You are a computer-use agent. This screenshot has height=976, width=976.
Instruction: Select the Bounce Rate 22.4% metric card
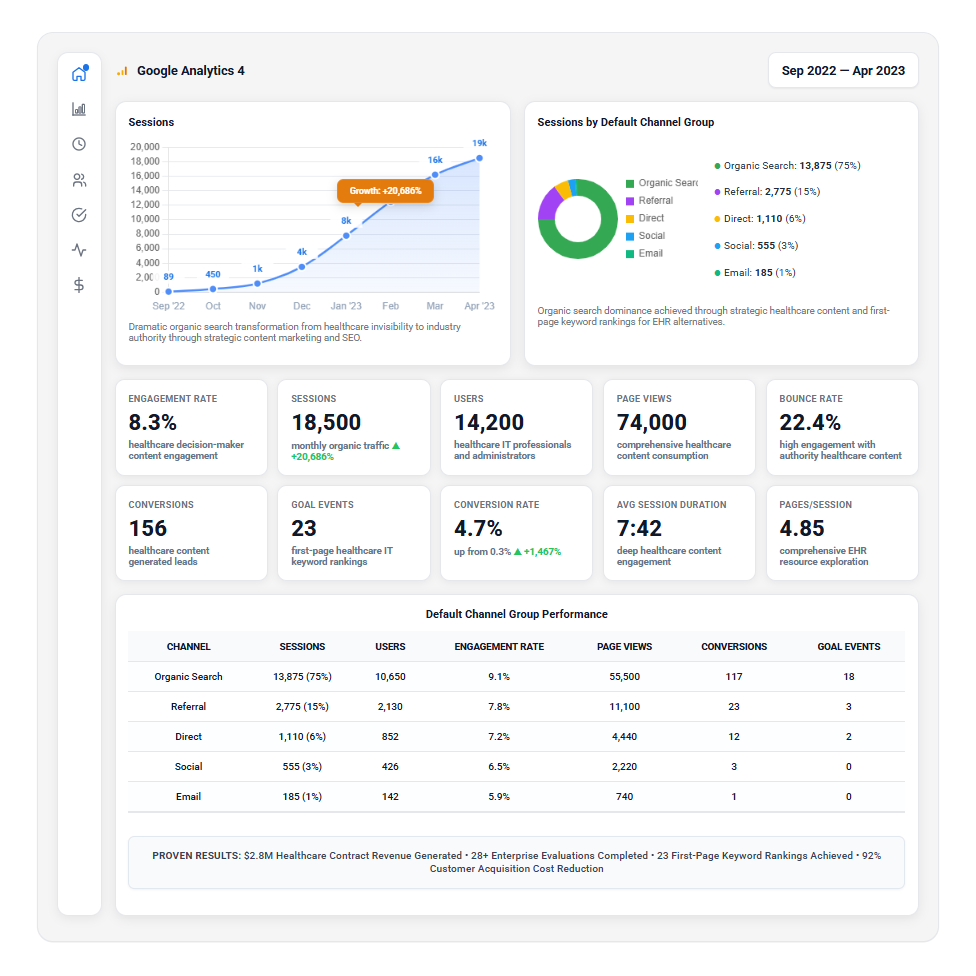point(842,427)
